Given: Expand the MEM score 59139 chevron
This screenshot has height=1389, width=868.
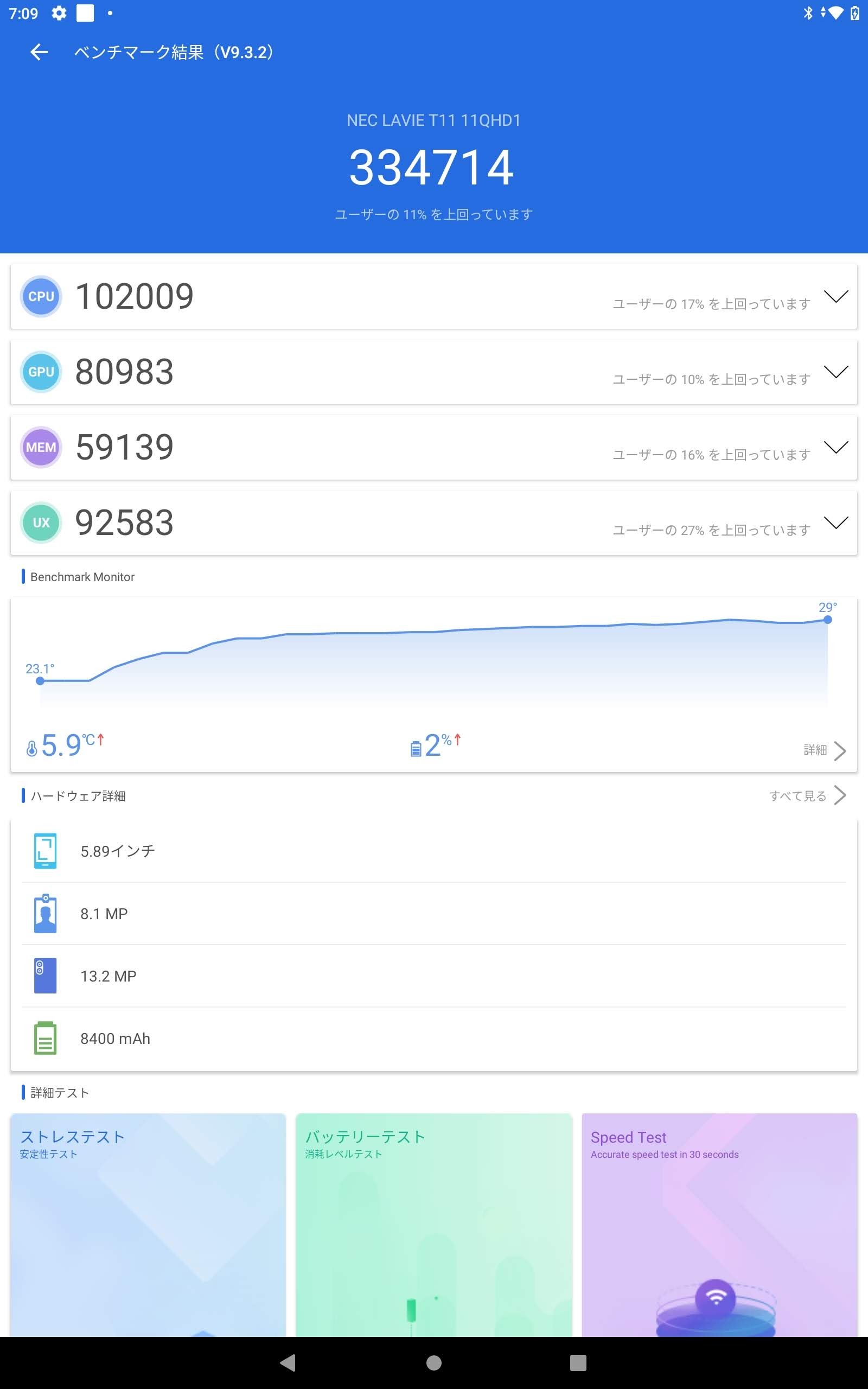Looking at the screenshot, I should tap(836, 447).
